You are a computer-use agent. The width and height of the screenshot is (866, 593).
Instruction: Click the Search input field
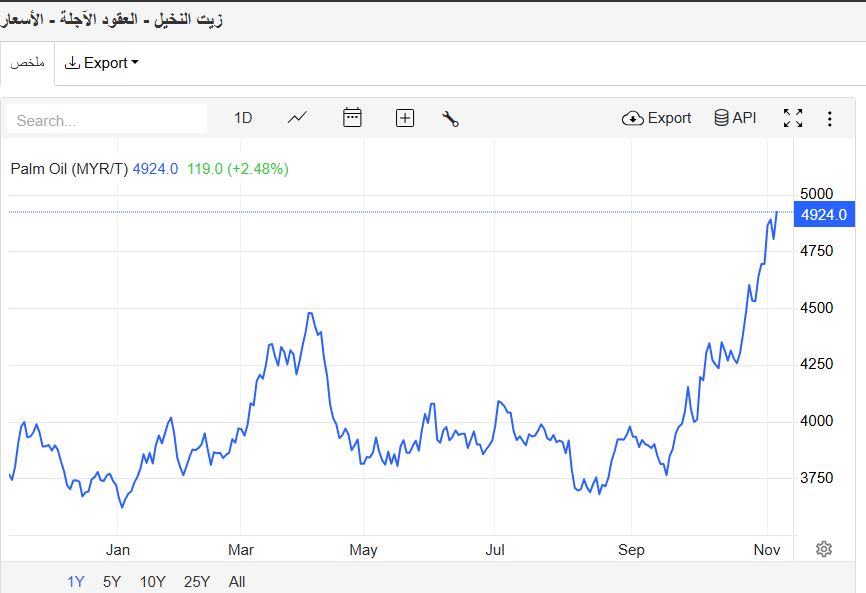107,120
